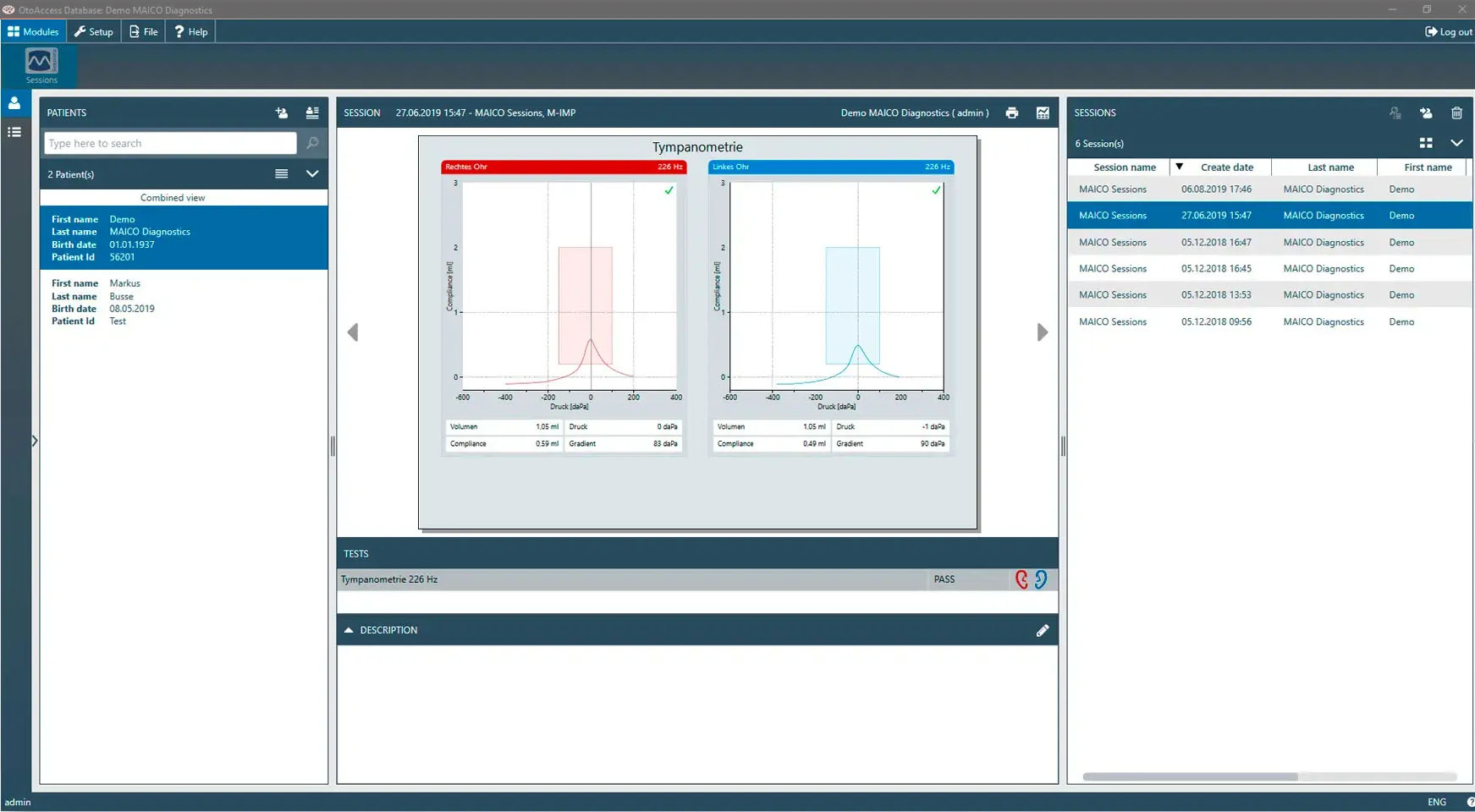This screenshot has width=1475, height=812.
Task: Click the chart icon beside print
Action: pyautogui.click(x=1043, y=112)
